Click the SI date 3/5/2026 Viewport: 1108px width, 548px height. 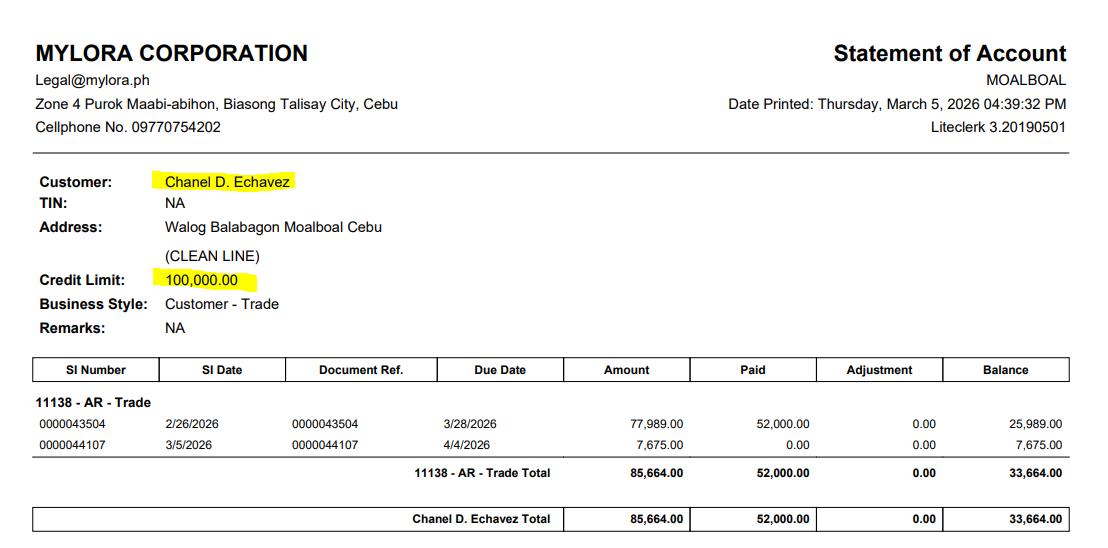pos(189,445)
